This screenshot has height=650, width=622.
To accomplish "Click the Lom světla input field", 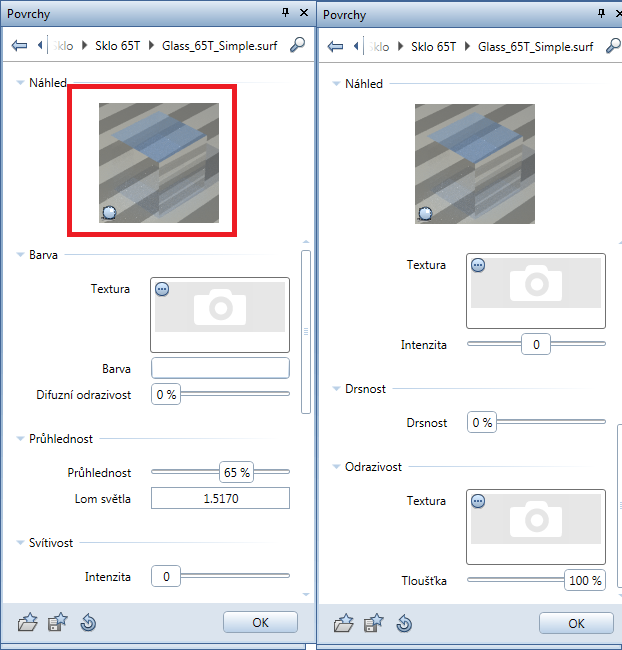I will [220, 498].
